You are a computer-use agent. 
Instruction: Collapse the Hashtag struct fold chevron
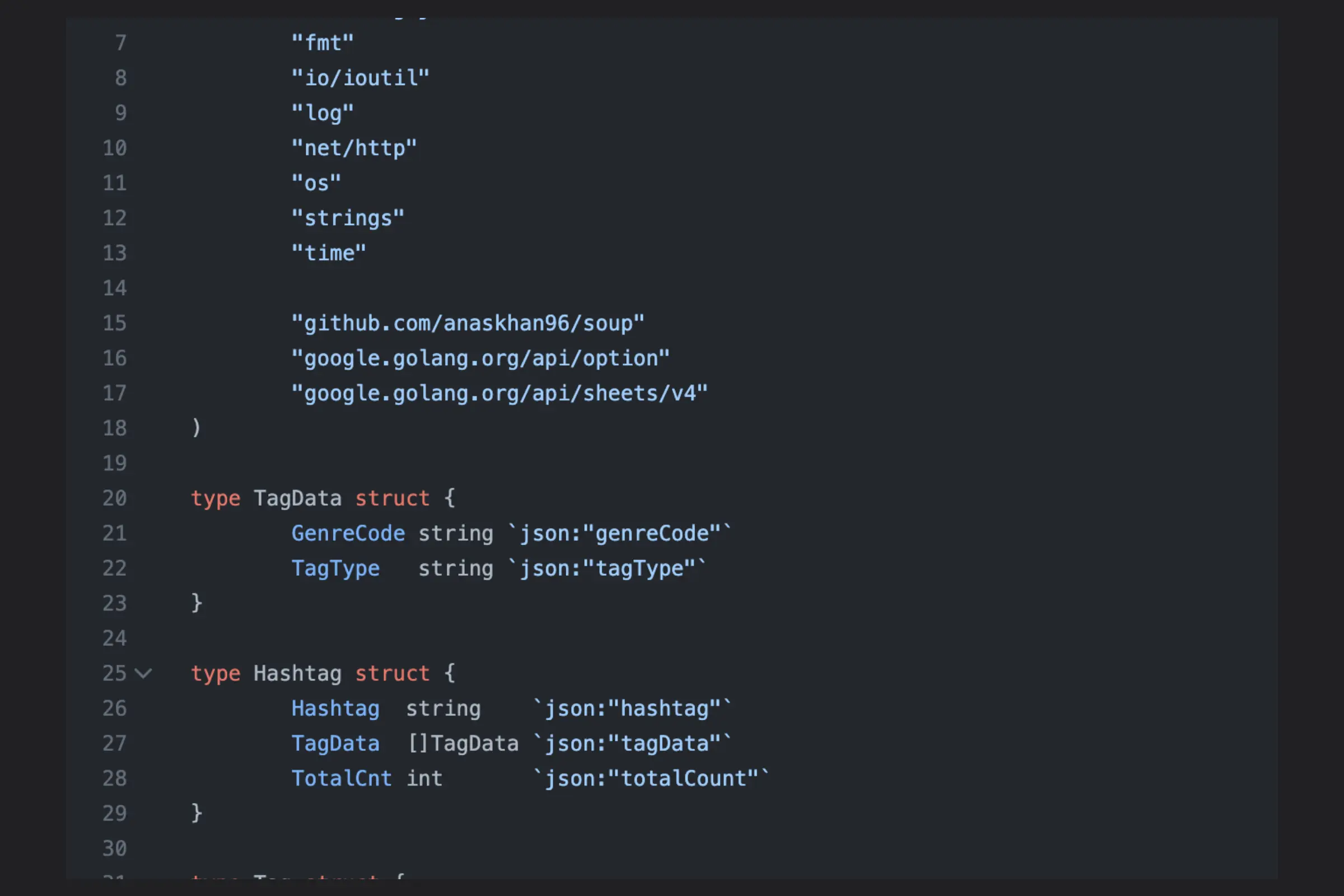point(143,673)
